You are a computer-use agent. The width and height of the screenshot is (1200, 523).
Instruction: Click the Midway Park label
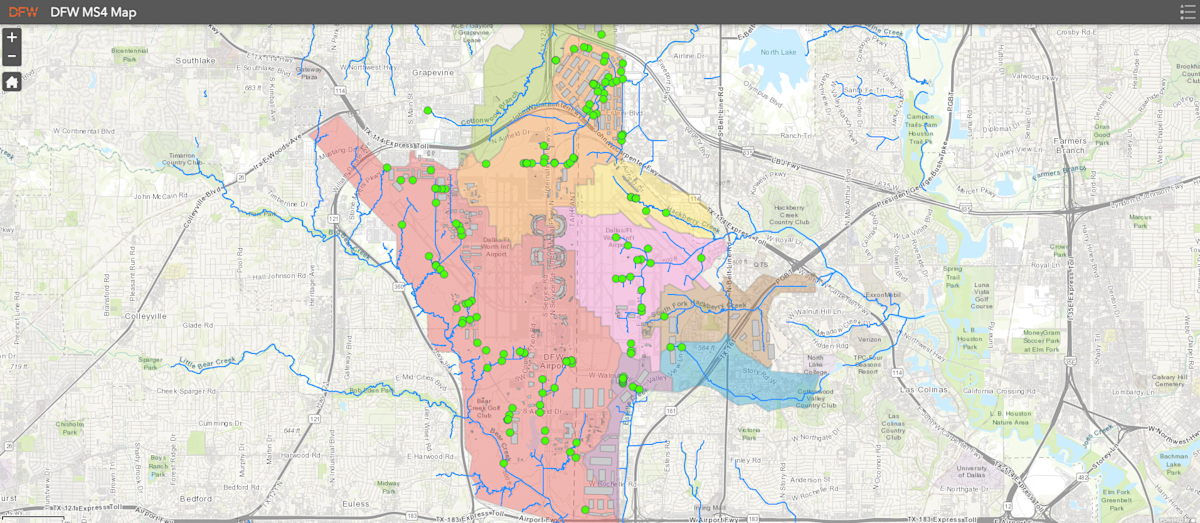pos(388,487)
